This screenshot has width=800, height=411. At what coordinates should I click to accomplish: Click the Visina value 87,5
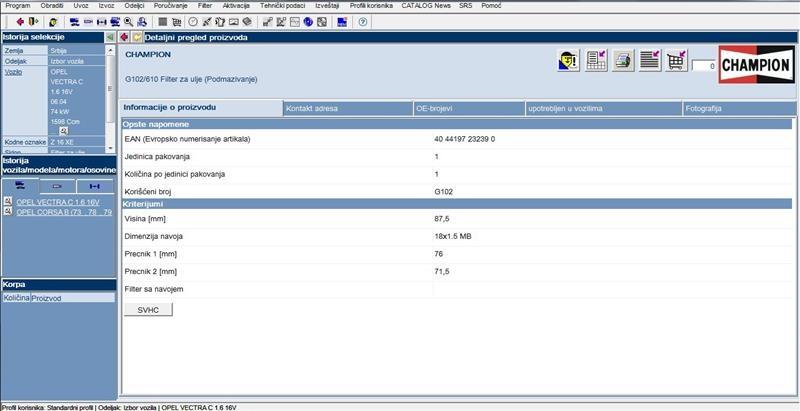pyautogui.click(x=442, y=219)
